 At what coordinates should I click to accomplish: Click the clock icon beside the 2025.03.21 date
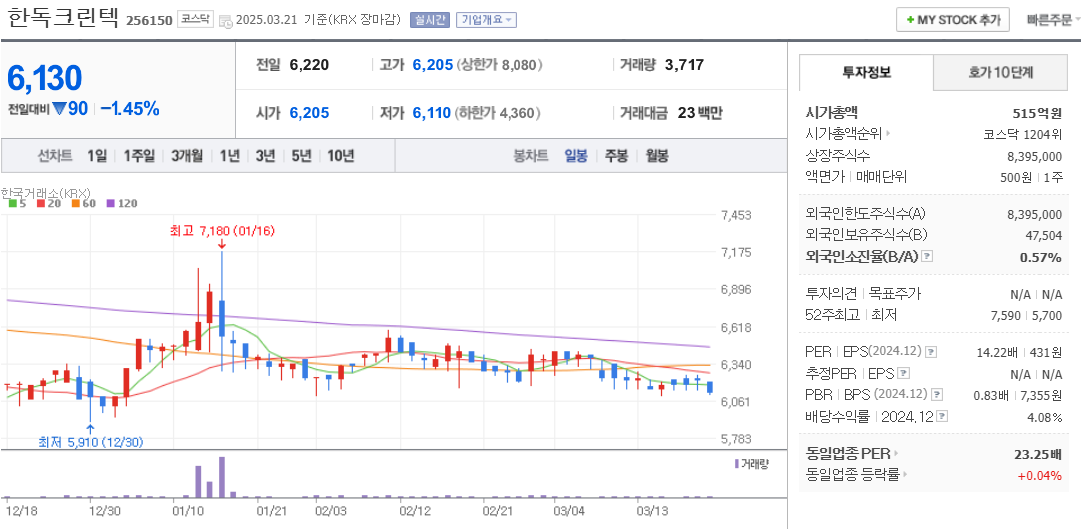click(226, 21)
